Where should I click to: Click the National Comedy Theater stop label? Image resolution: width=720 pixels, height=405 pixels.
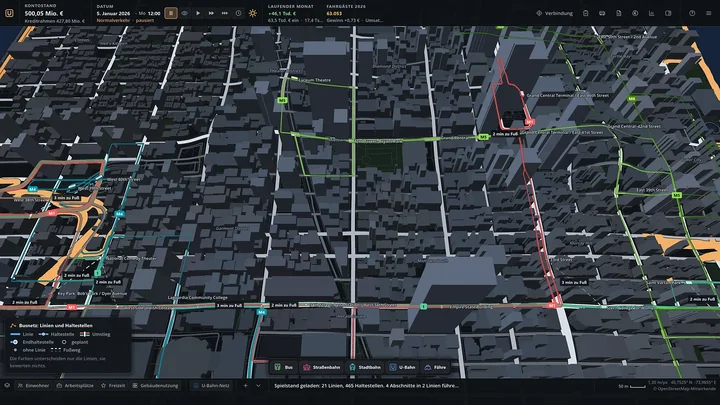pyautogui.click(x=131, y=259)
